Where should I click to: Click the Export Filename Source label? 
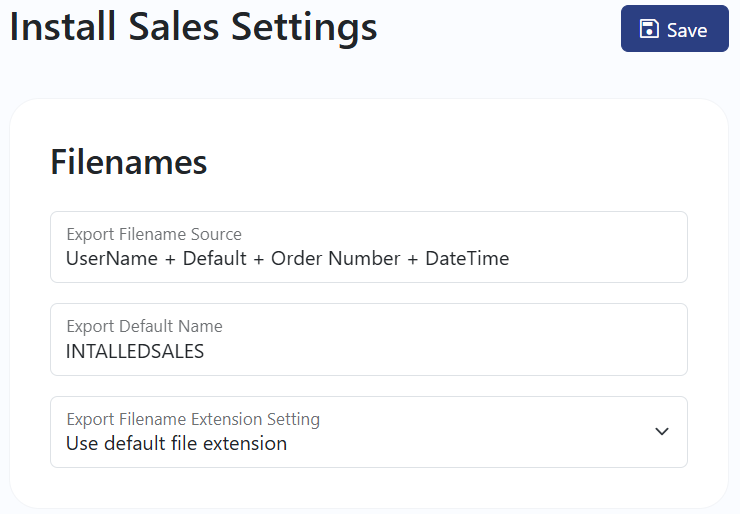154,234
